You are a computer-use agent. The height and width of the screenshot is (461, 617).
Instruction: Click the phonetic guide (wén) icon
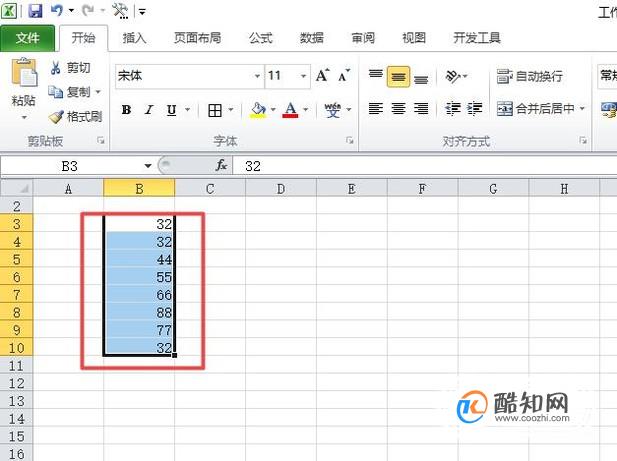333,110
